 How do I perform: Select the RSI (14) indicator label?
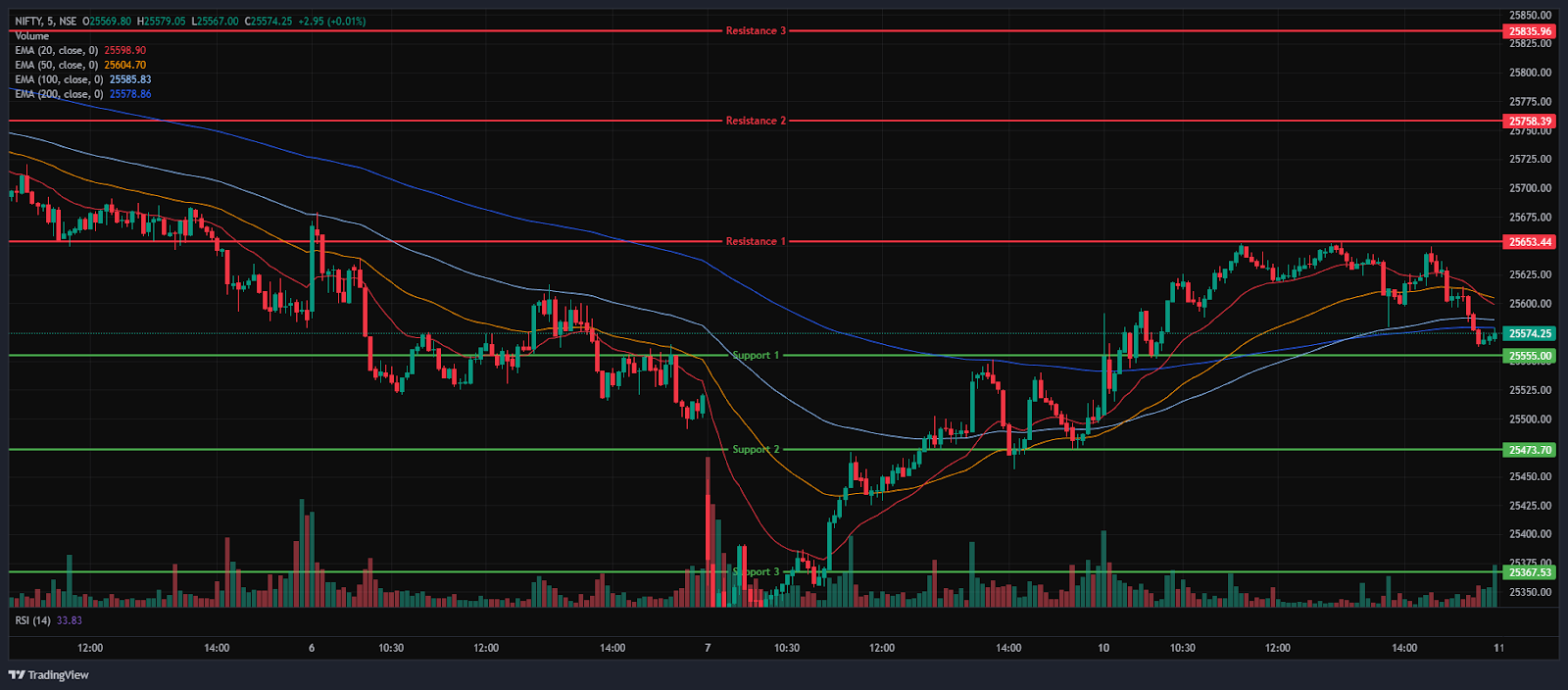(32, 620)
